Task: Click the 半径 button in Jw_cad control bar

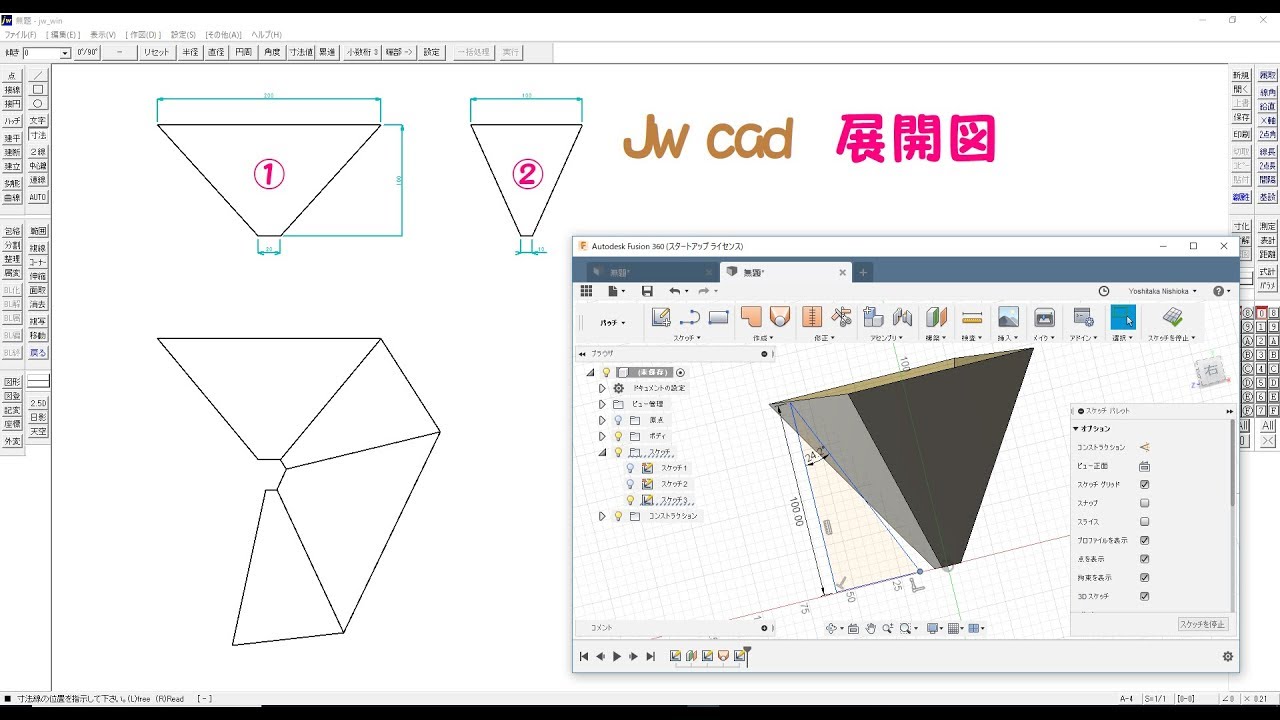Action: [x=190, y=52]
